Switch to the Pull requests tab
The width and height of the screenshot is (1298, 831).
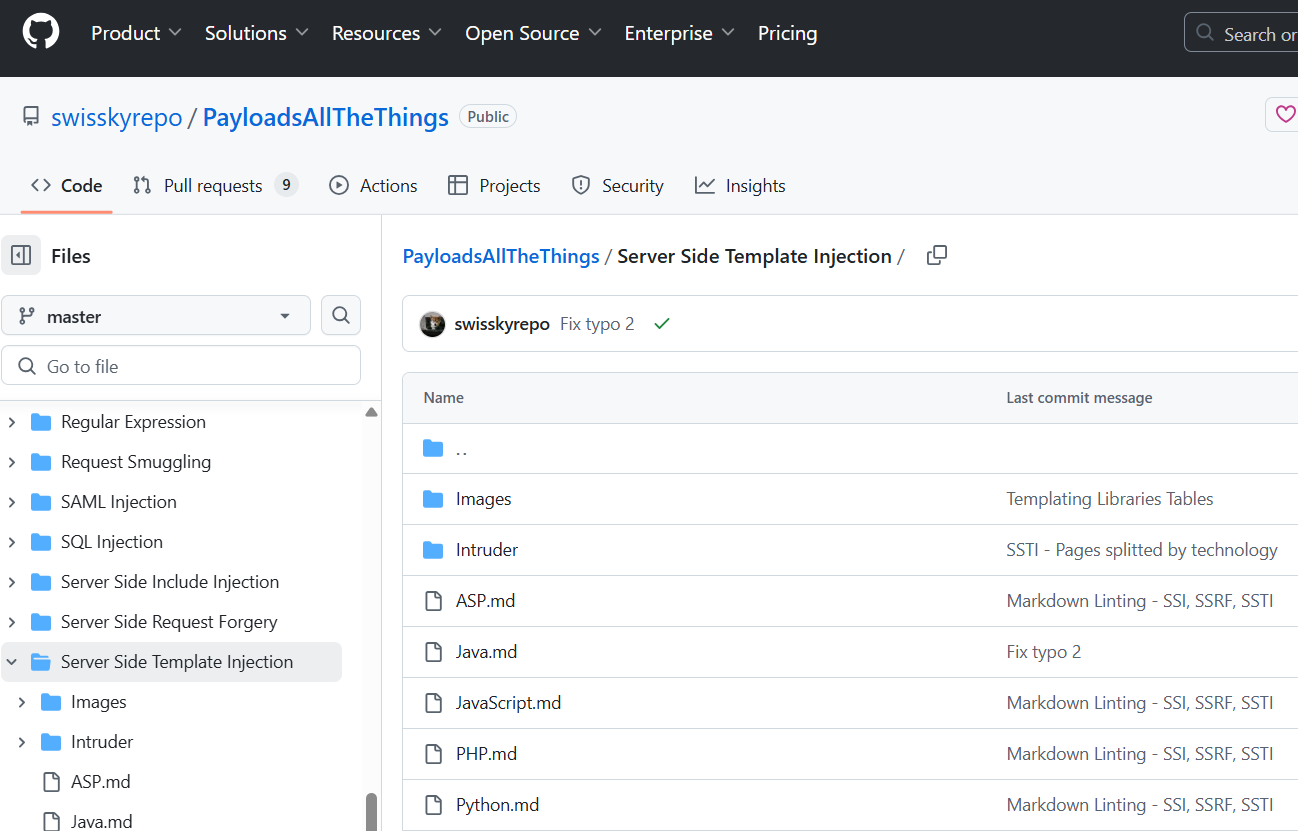[x=213, y=186]
